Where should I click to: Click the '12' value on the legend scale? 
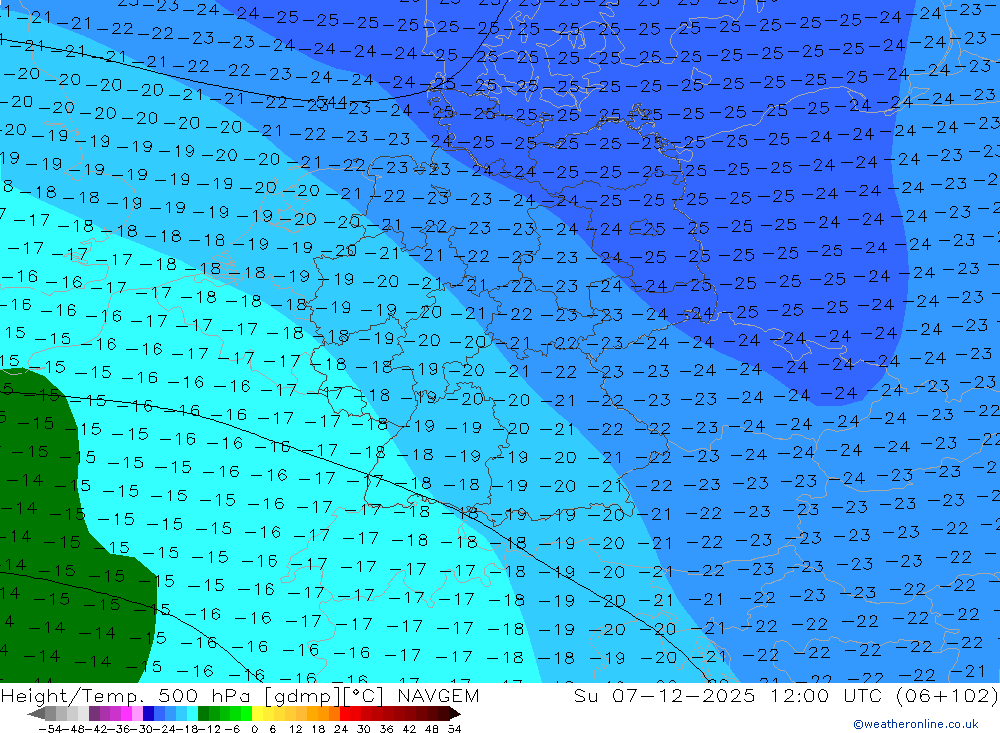pyautogui.click(x=295, y=729)
